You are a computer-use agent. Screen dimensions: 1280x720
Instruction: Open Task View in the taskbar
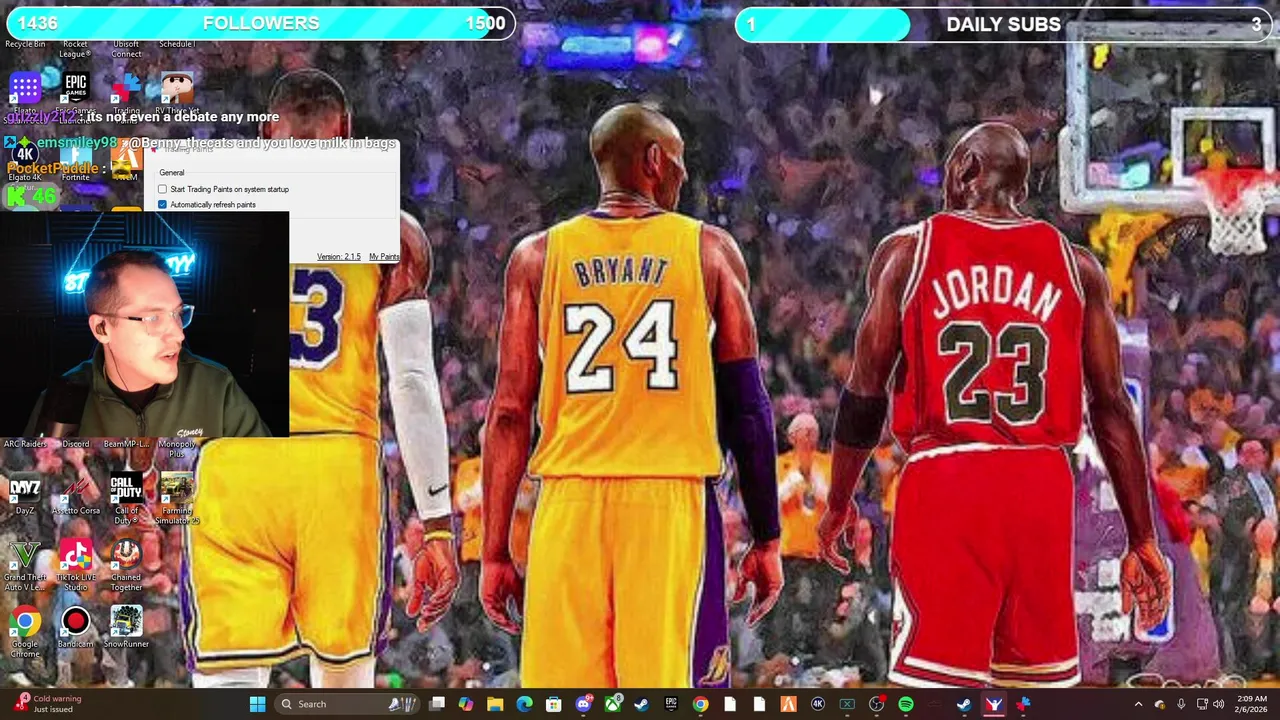tap(437, 704)
